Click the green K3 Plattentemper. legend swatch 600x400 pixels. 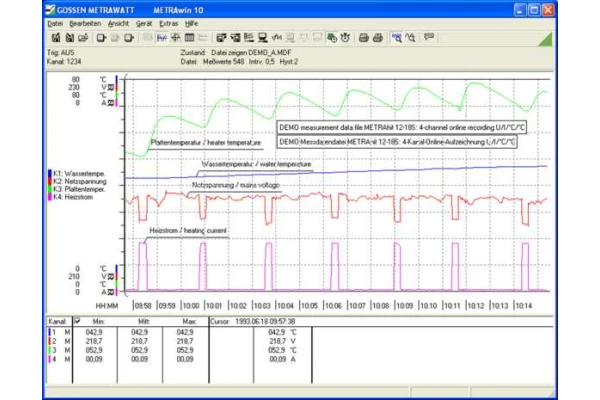[x=50, y=189]
